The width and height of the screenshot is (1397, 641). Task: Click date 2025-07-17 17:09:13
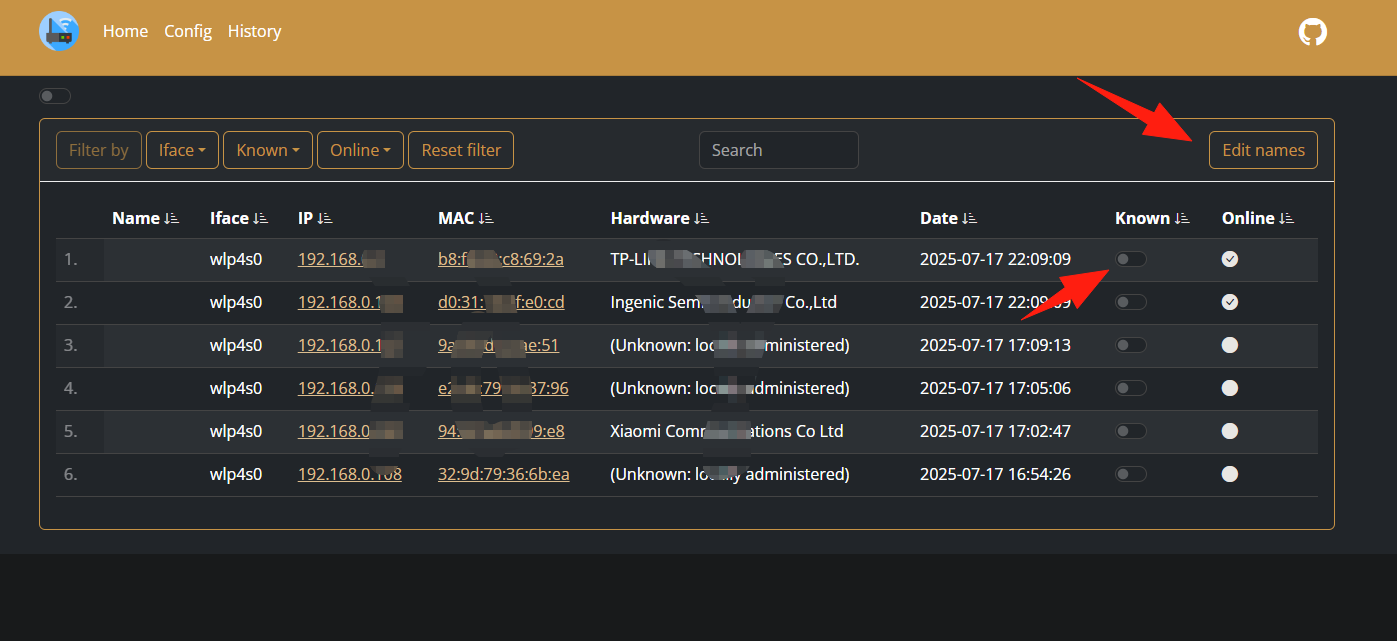[995, 345]
